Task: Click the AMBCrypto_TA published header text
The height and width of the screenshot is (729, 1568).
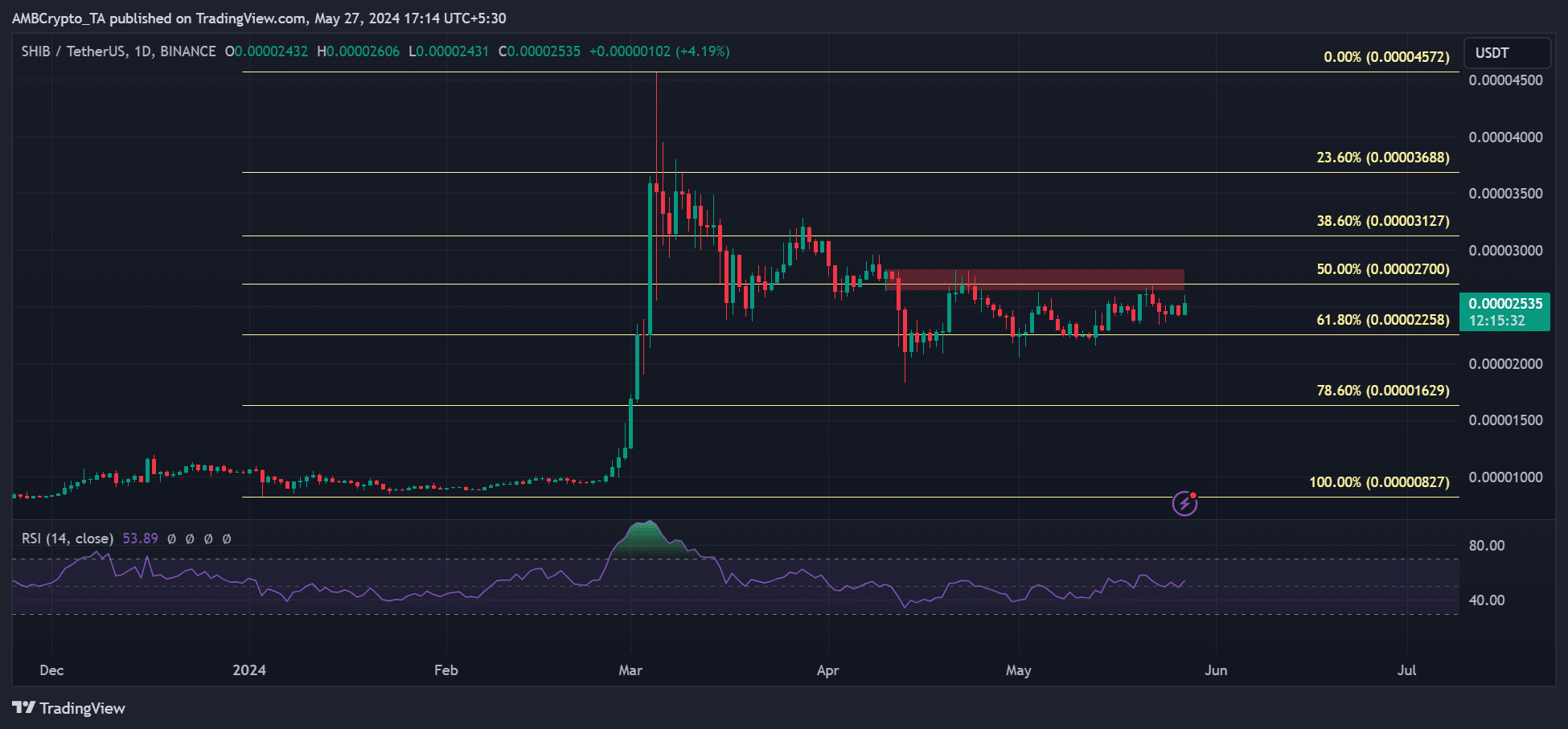Action: click(x=259, y=18)
